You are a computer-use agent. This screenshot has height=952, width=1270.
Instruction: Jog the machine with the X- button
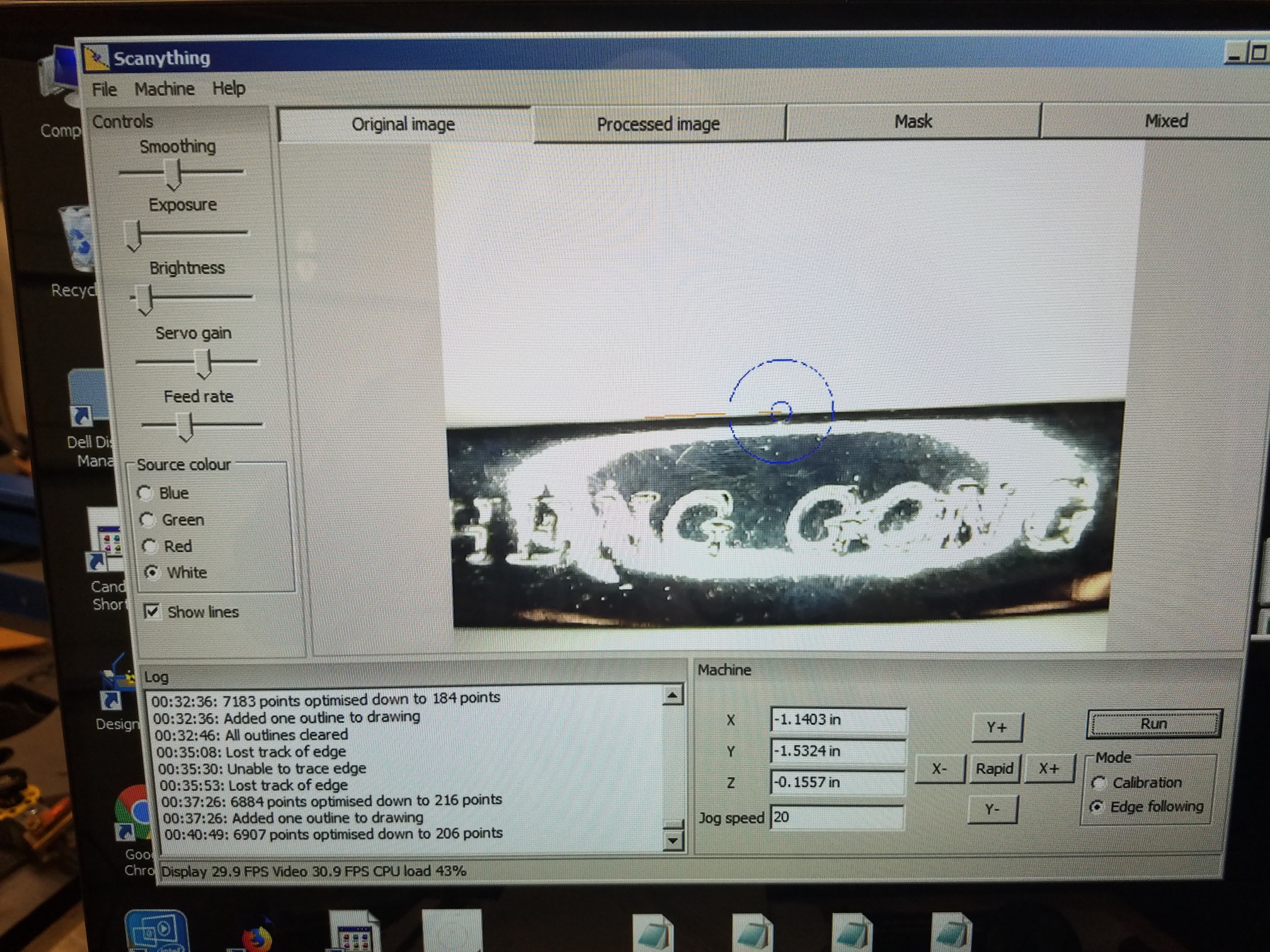[x=939, y=769]
